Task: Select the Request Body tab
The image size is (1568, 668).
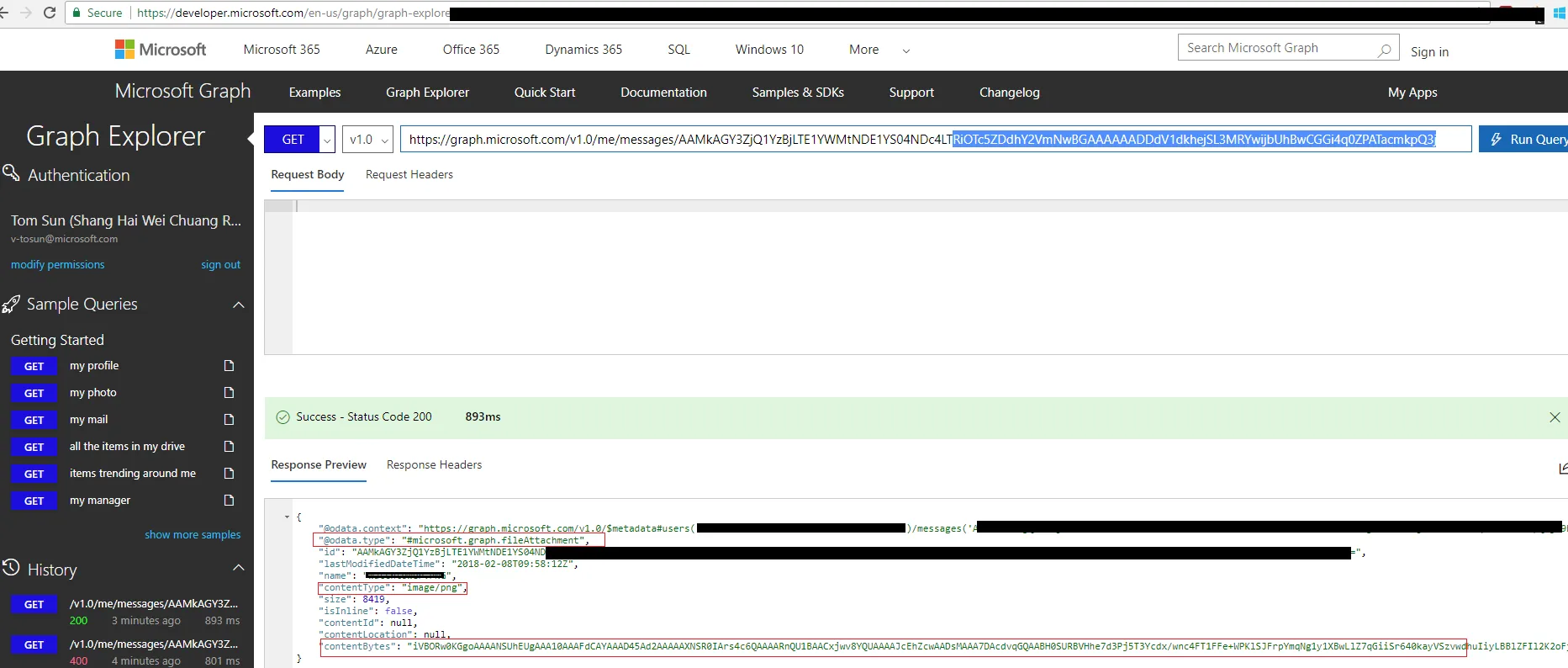Action: click(x=308, y=174)
